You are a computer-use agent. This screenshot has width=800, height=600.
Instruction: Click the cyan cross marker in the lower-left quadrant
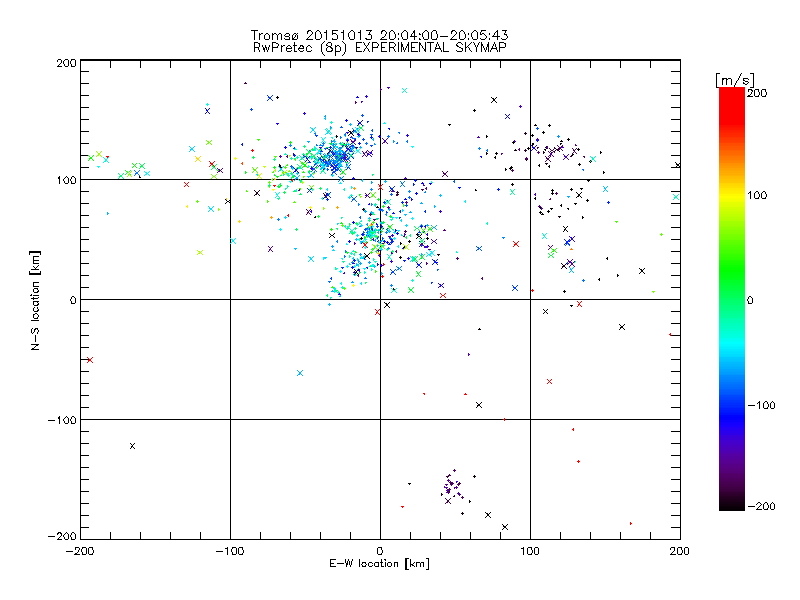click(300, 373)
